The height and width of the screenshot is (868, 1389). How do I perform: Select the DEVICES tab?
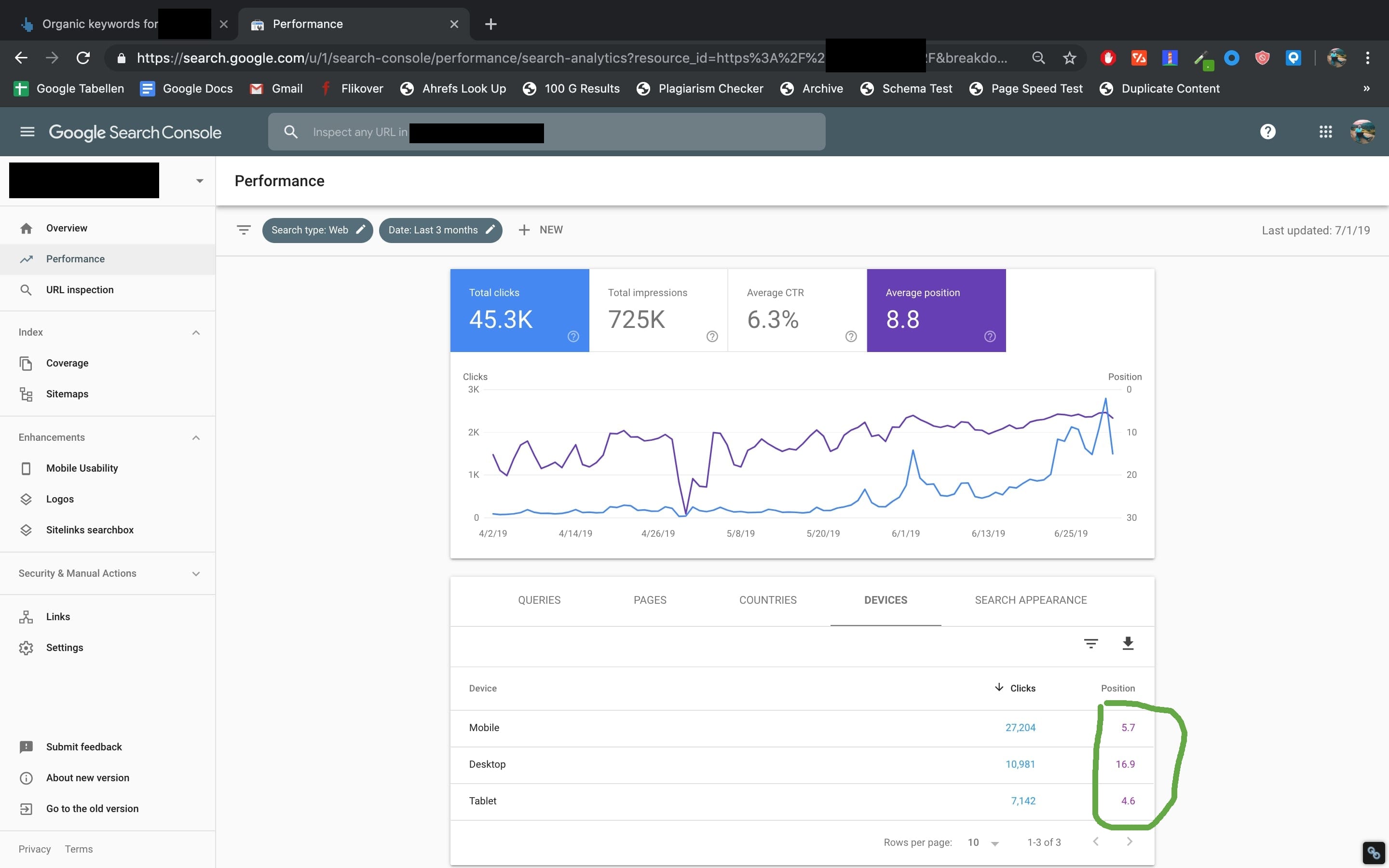(x=885, y=600)
